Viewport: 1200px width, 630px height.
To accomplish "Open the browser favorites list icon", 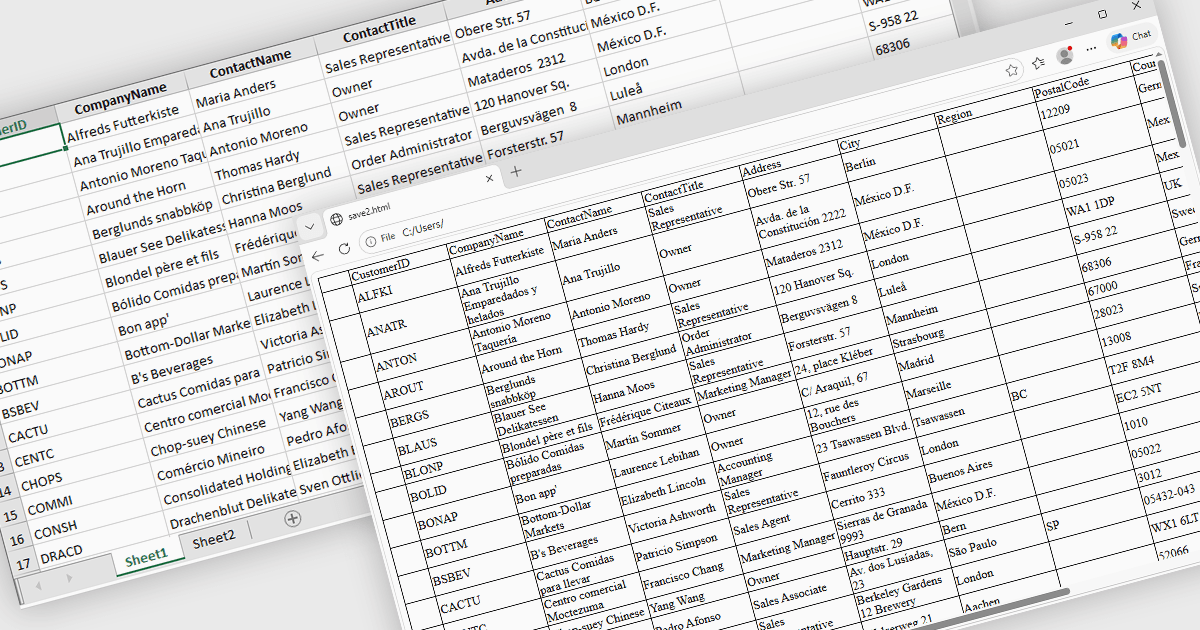I will coord(1038,61).
